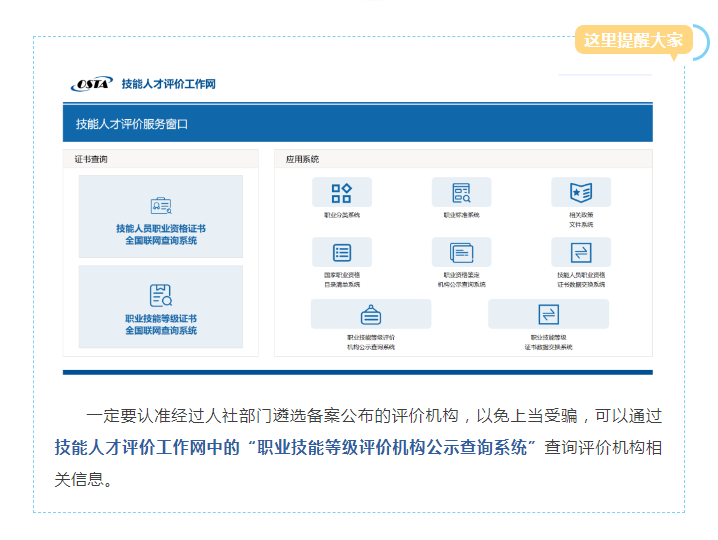Viewport: 718px width, 540px height.
Task: Click the 职业标准系统 text label
Action: [461, 215]
